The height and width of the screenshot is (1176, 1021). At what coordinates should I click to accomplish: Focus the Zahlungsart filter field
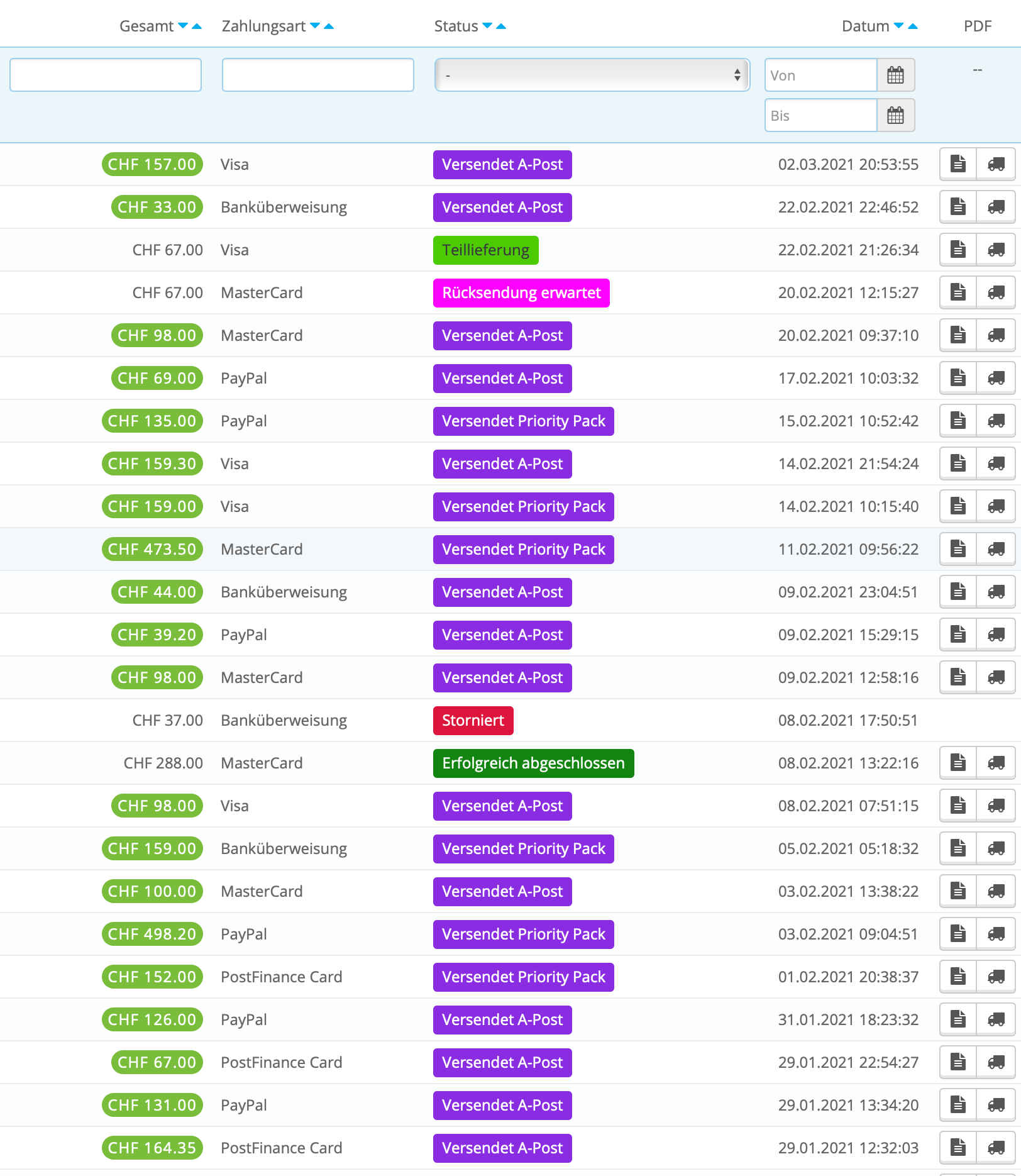point(318,75)
